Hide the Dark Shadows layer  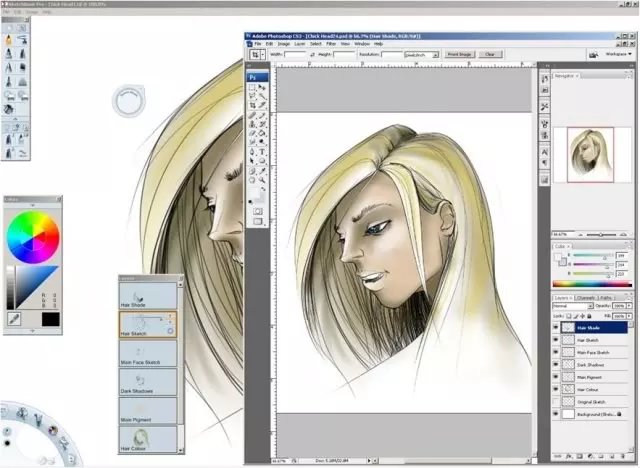tap(556, 364)
